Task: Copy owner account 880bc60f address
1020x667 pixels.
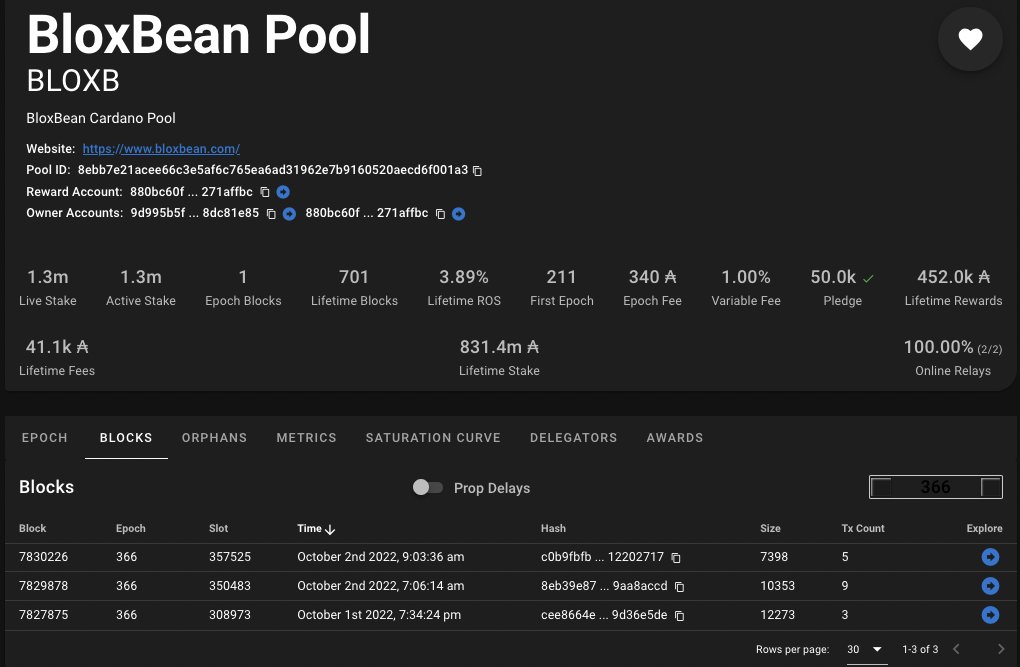Action: [440, 214]
